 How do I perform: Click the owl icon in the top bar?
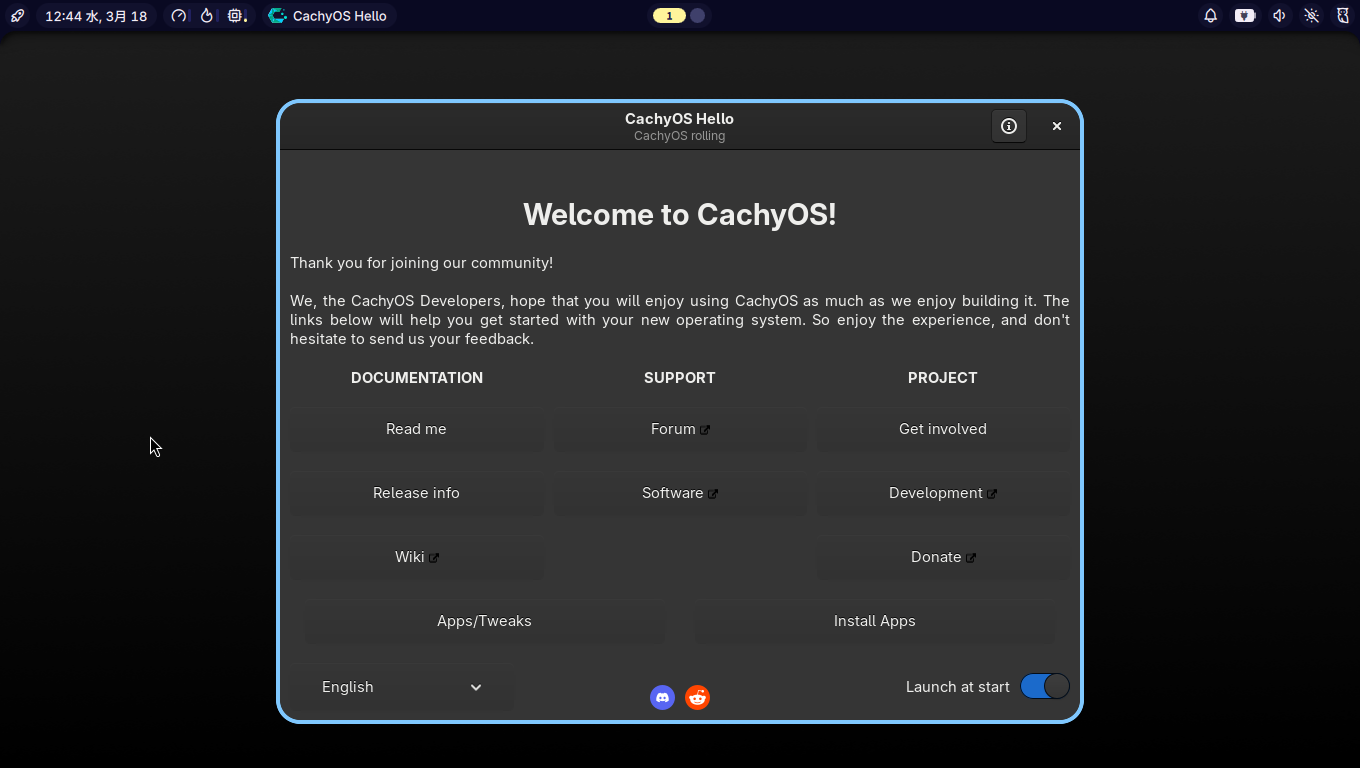coord(1343,16)
